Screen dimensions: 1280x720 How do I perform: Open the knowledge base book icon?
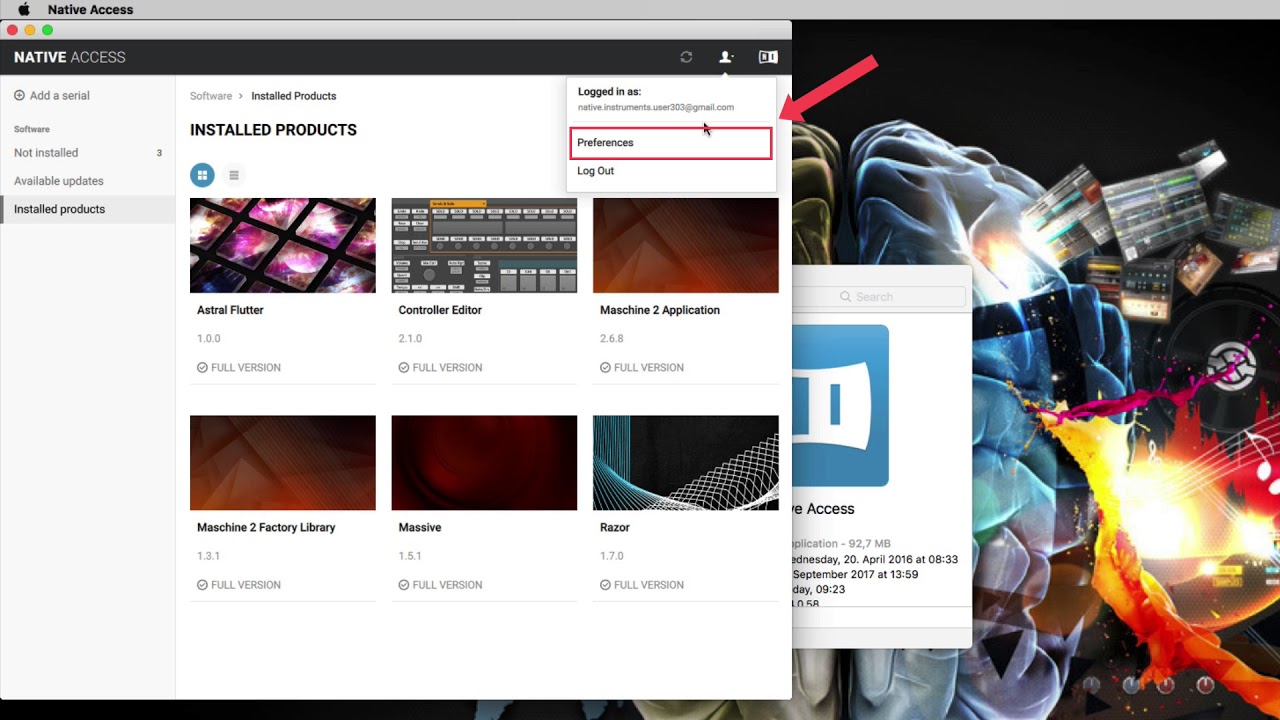pyautogui.click(x=768, y=57)
